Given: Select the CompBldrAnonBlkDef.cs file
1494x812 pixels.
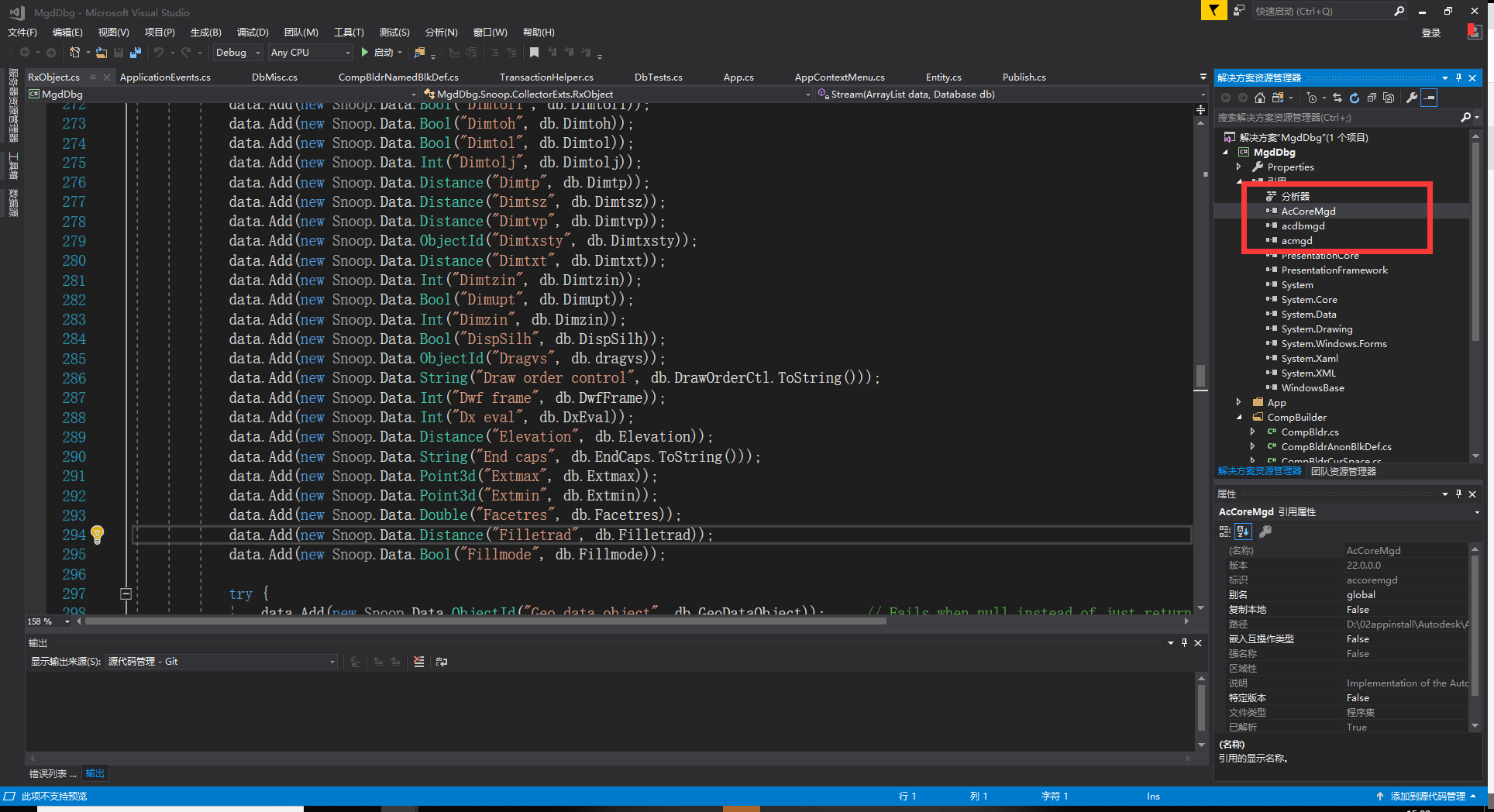Looking at the screenshot, I should 1336,446.
